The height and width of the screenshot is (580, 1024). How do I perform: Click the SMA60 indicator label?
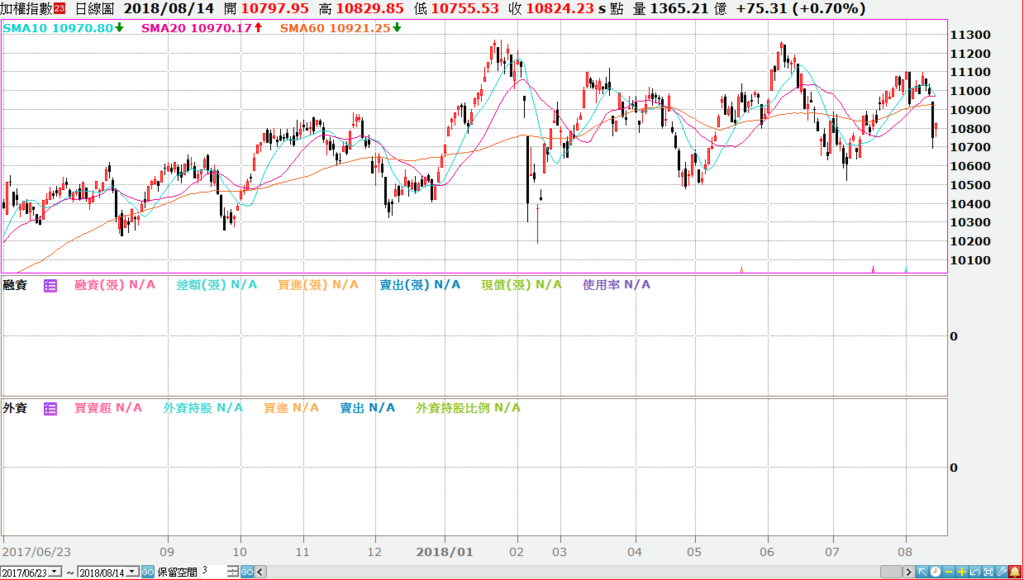click(x=340, y=28)
